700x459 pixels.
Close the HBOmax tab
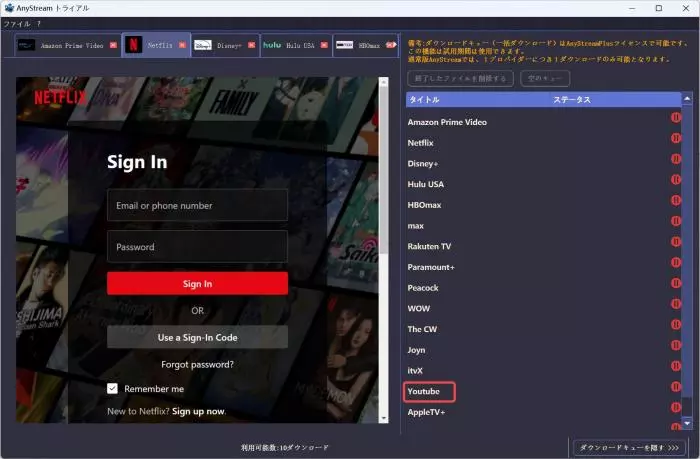391,45
